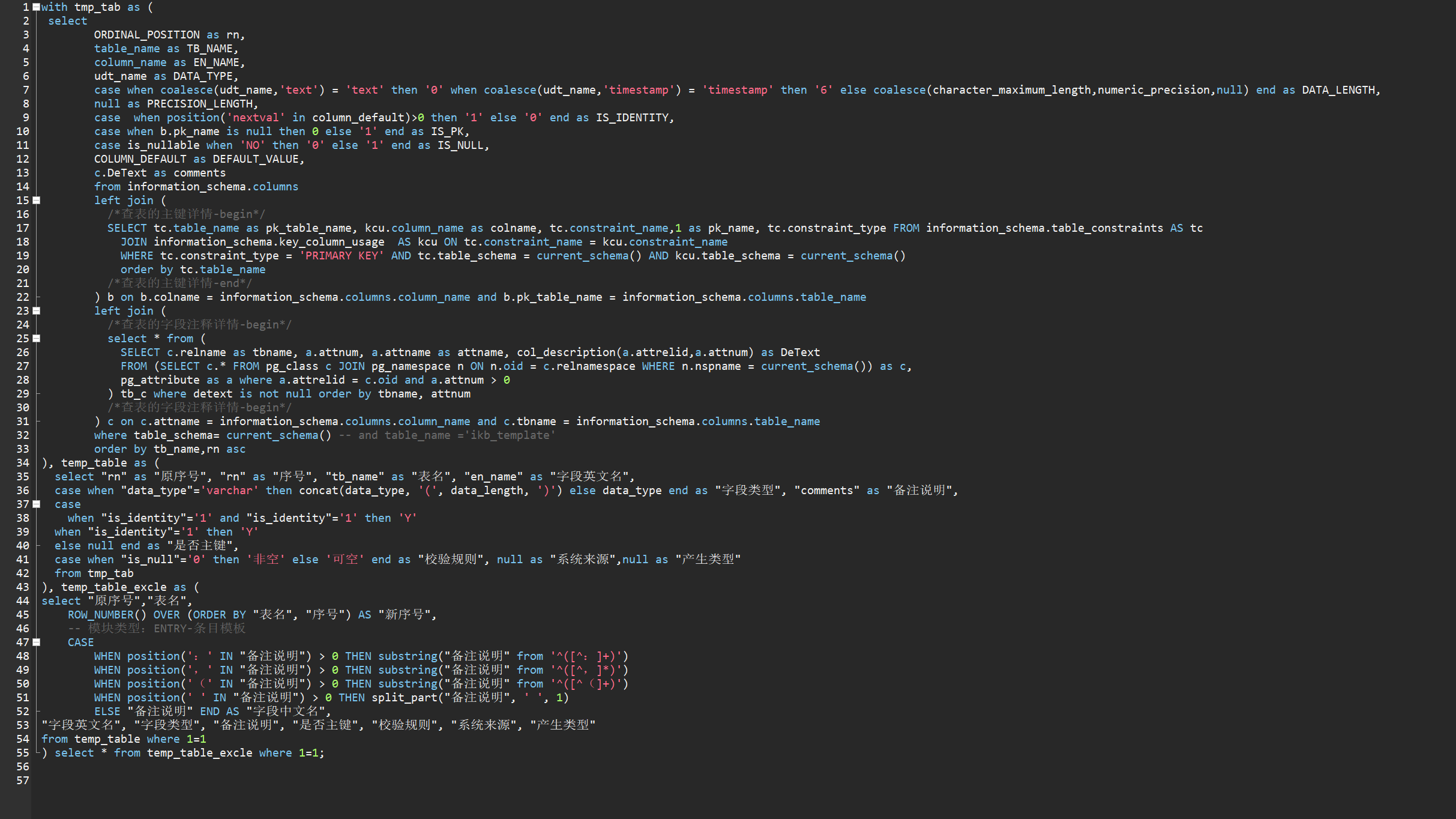Click character_maximum_length in line 7

(x=1012, y=90)
